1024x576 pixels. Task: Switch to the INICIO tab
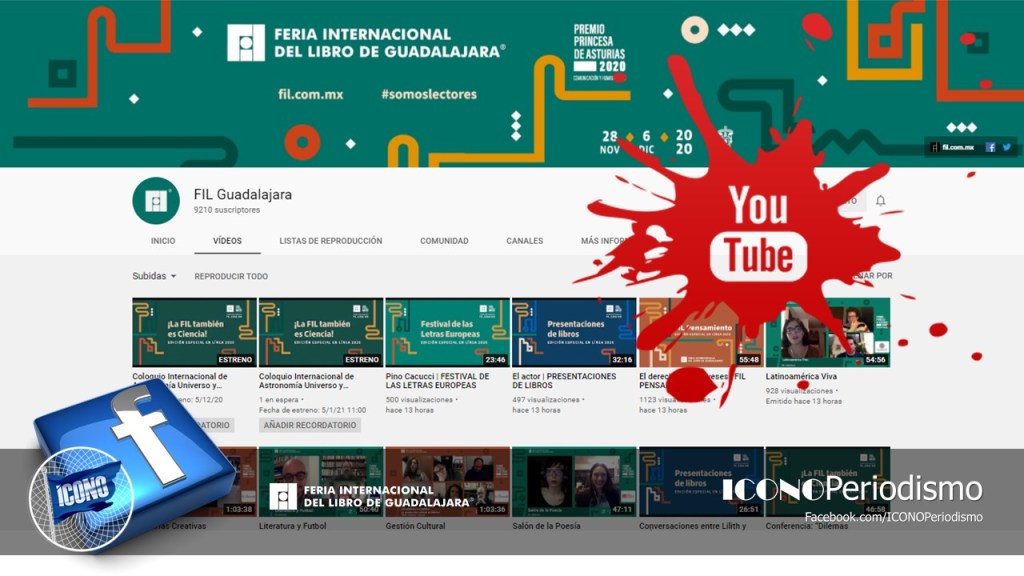163,241
